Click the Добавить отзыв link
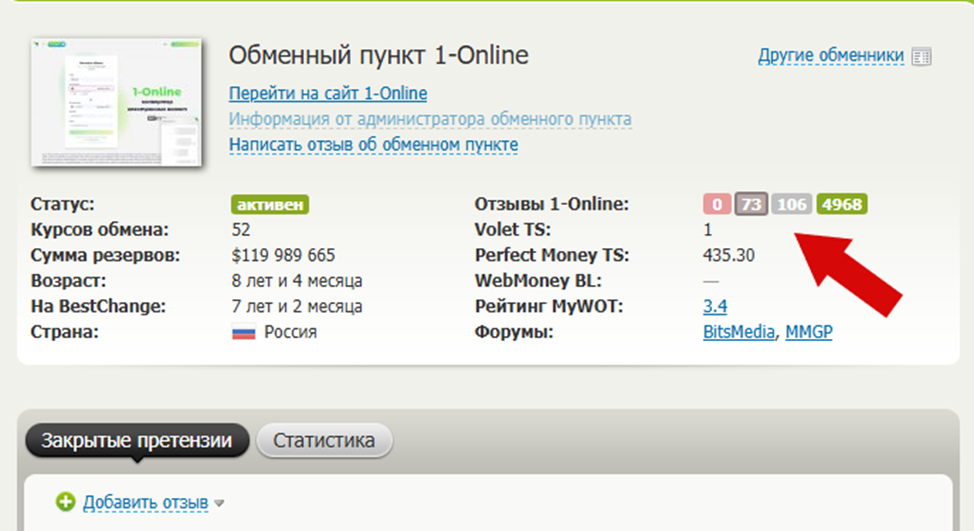This screenshot has height=531, width=974. pos(145,502)
